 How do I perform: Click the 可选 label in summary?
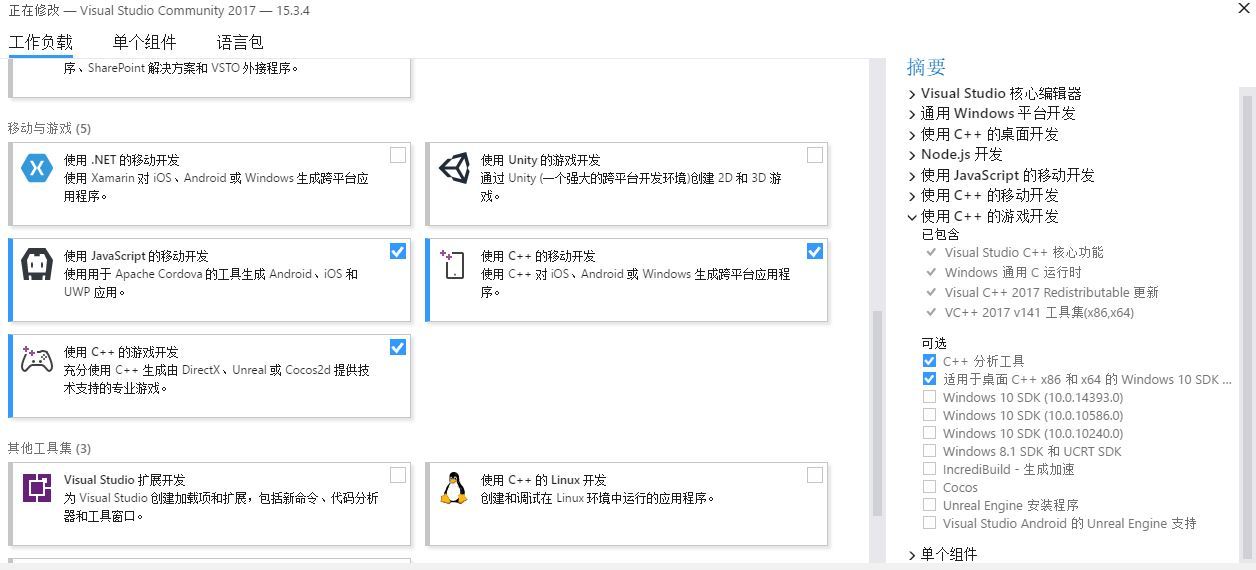[934, 343]
